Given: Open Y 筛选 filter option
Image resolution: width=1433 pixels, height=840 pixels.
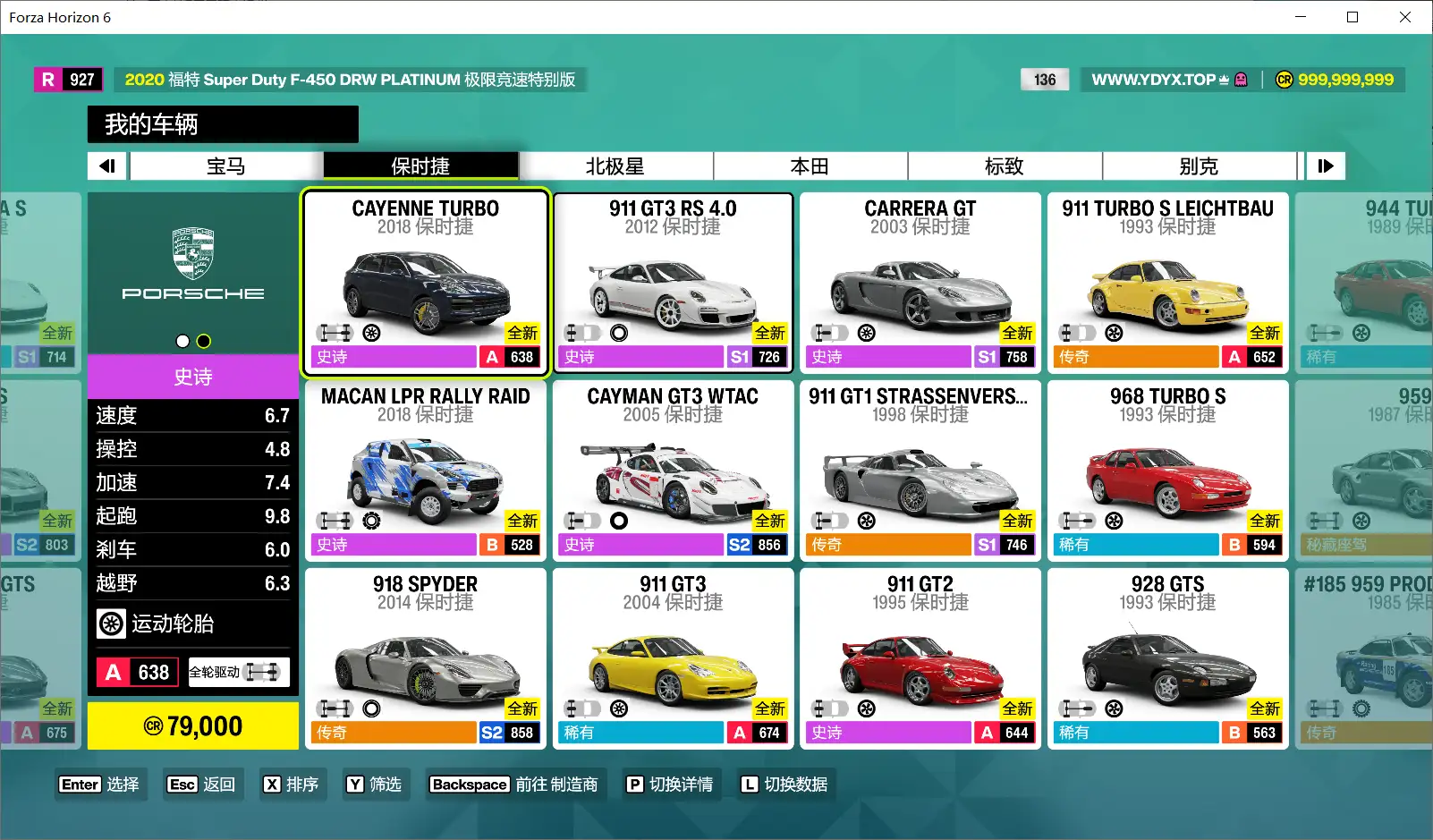Looking at the screenshot, I should [375, 785].
